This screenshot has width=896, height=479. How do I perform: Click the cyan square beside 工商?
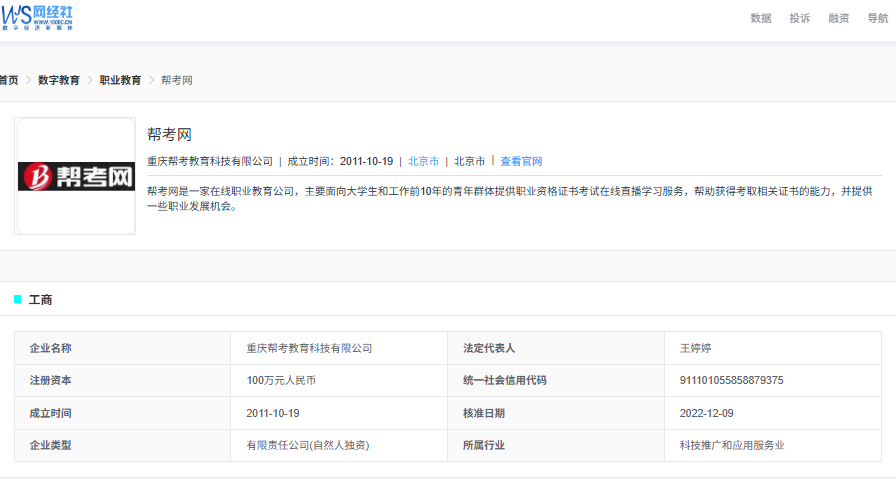pos(18,299)
